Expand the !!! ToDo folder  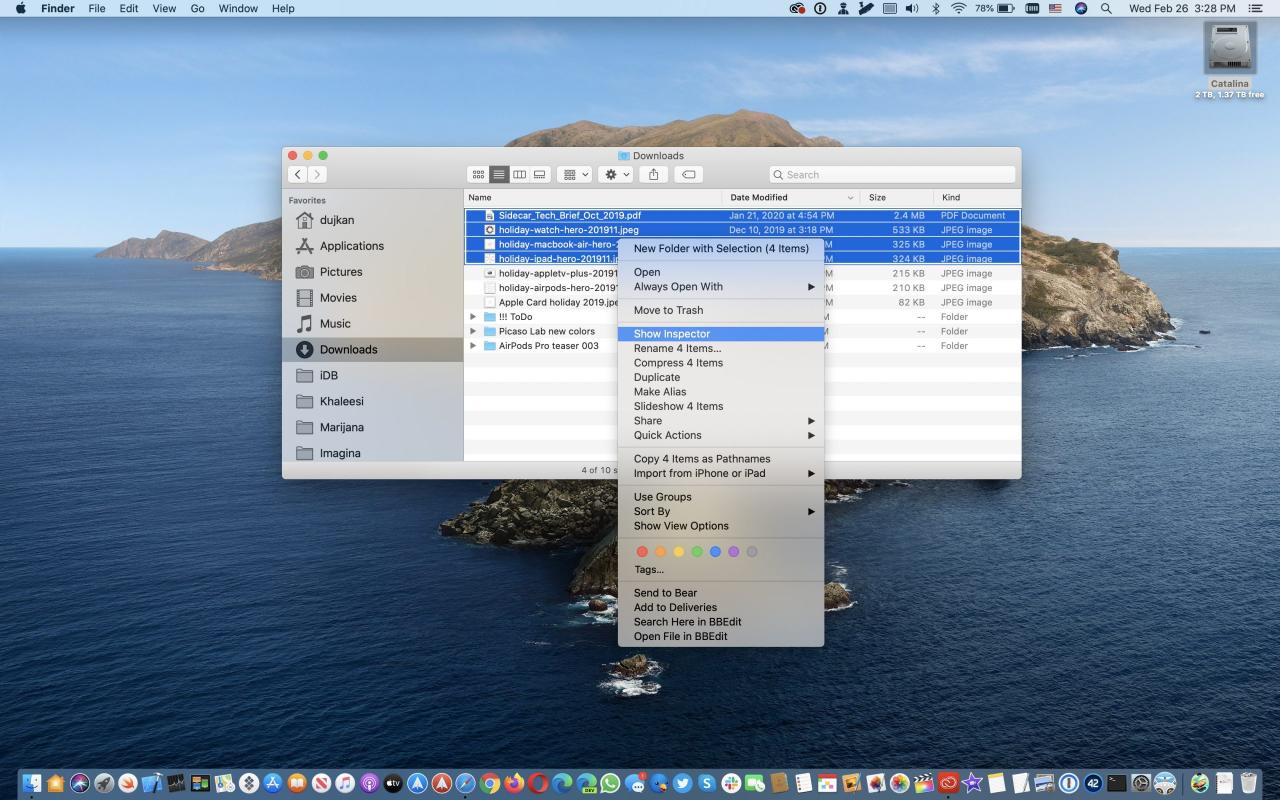473,317
